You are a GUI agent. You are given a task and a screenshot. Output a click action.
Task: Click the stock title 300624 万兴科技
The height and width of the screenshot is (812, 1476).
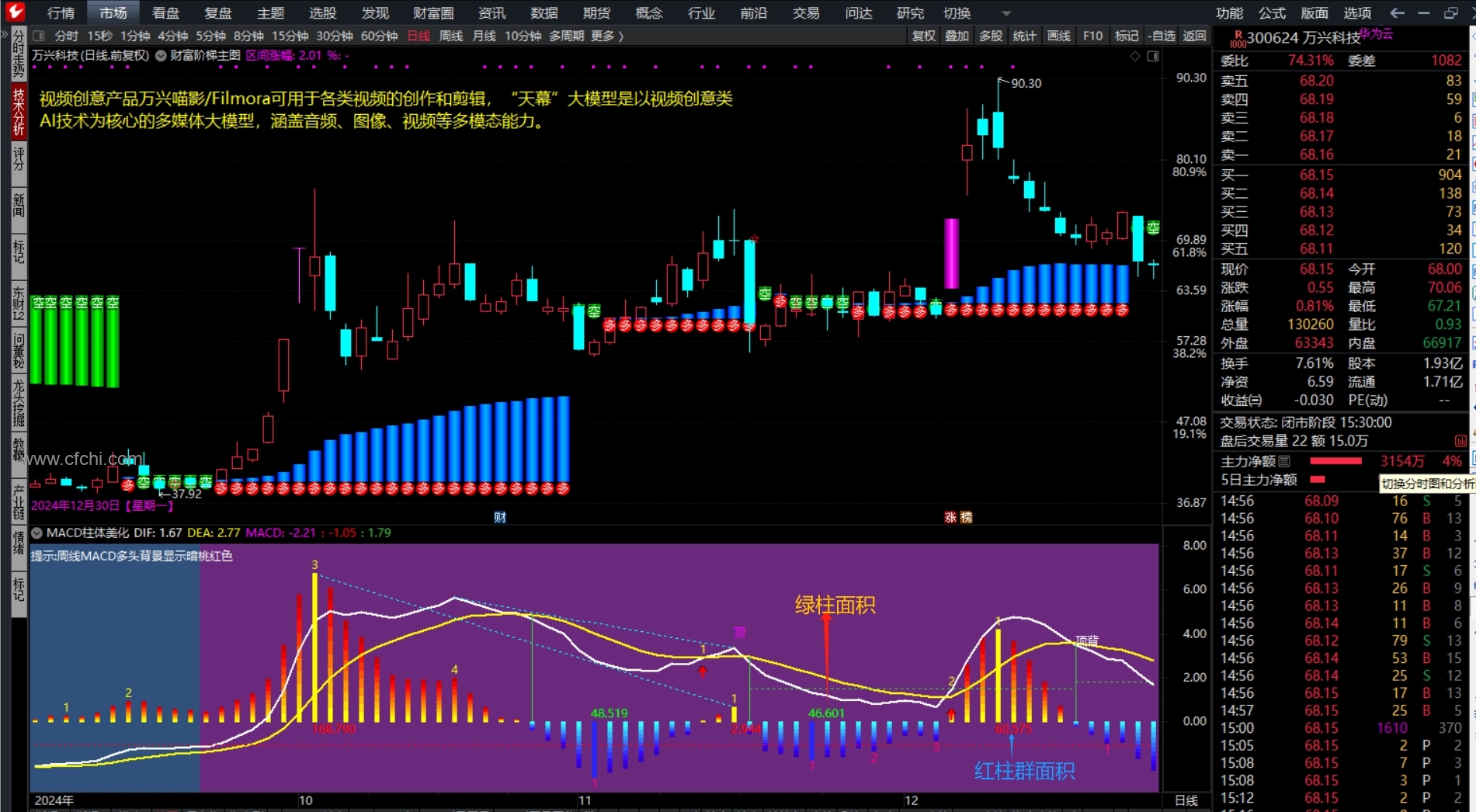pos(1304,38)
